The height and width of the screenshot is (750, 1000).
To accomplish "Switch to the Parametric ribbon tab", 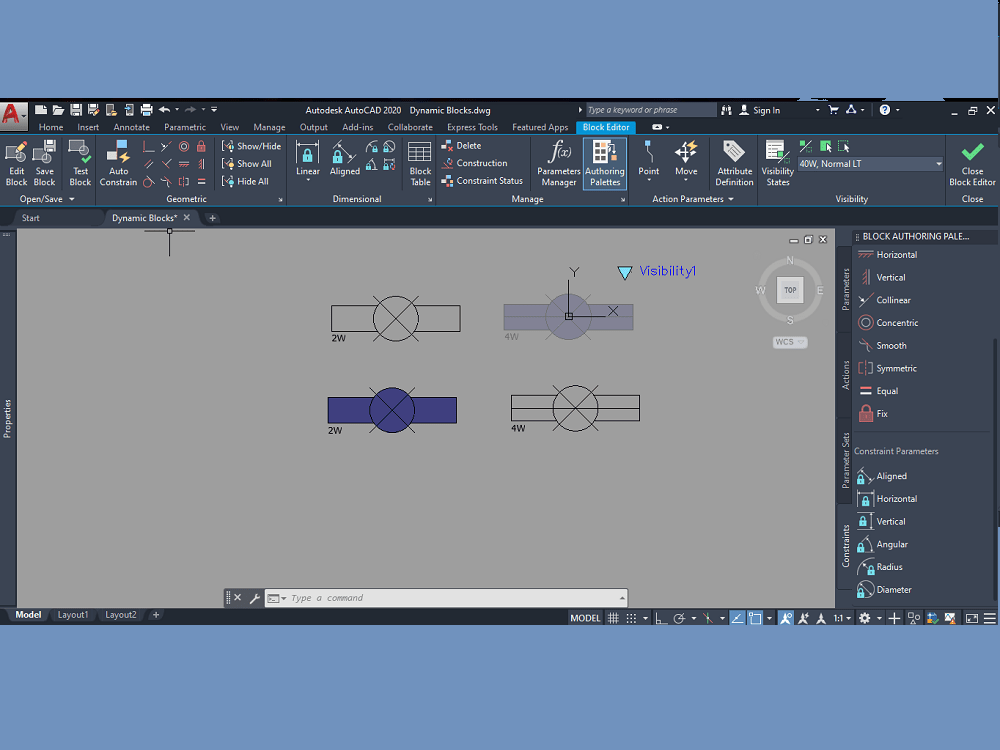I will (186, 127).
